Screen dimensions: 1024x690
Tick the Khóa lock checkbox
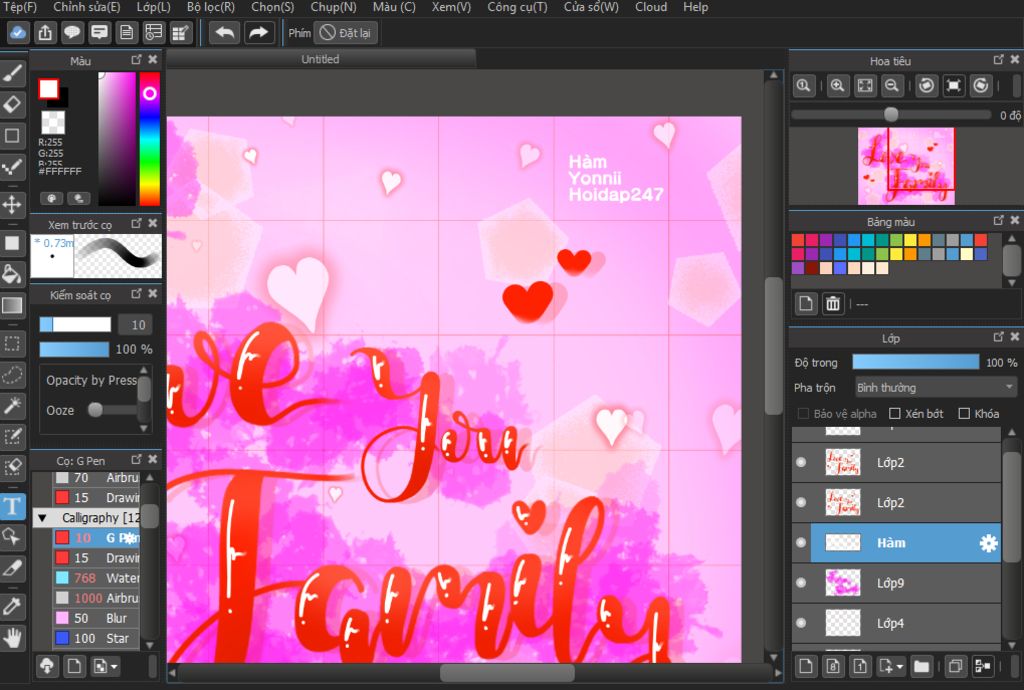[x=964, y=414]
